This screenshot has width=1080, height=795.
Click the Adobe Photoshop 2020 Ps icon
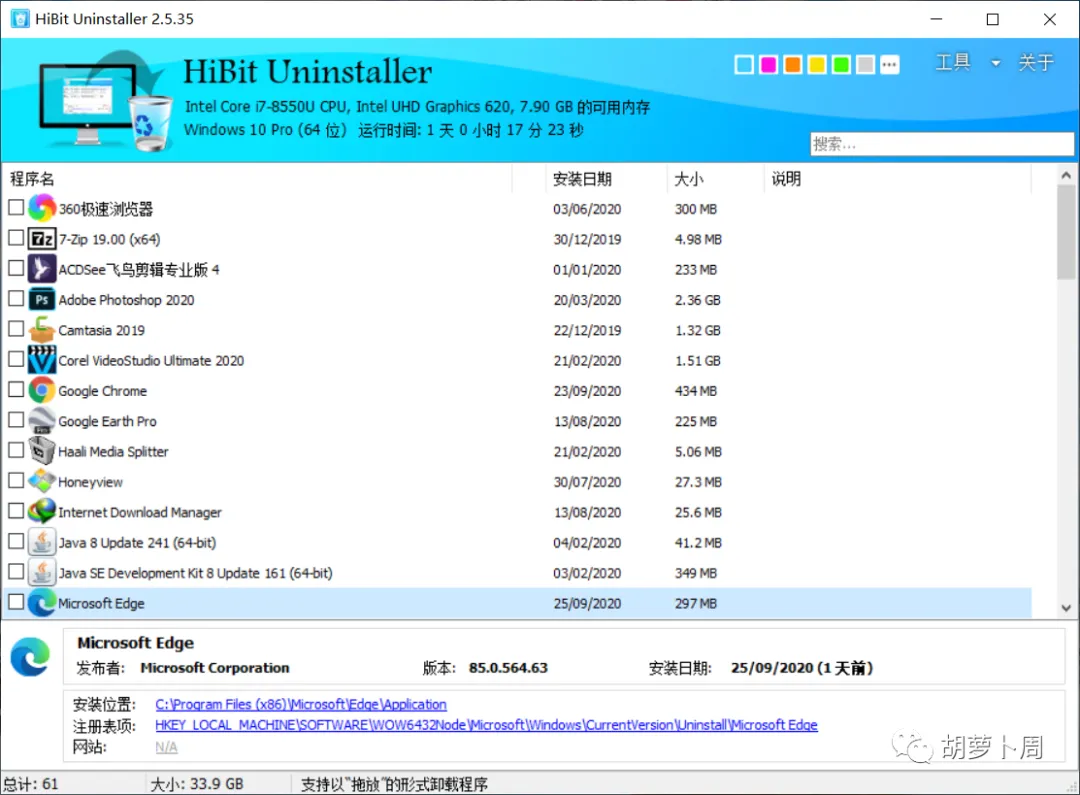click(41, 299)
